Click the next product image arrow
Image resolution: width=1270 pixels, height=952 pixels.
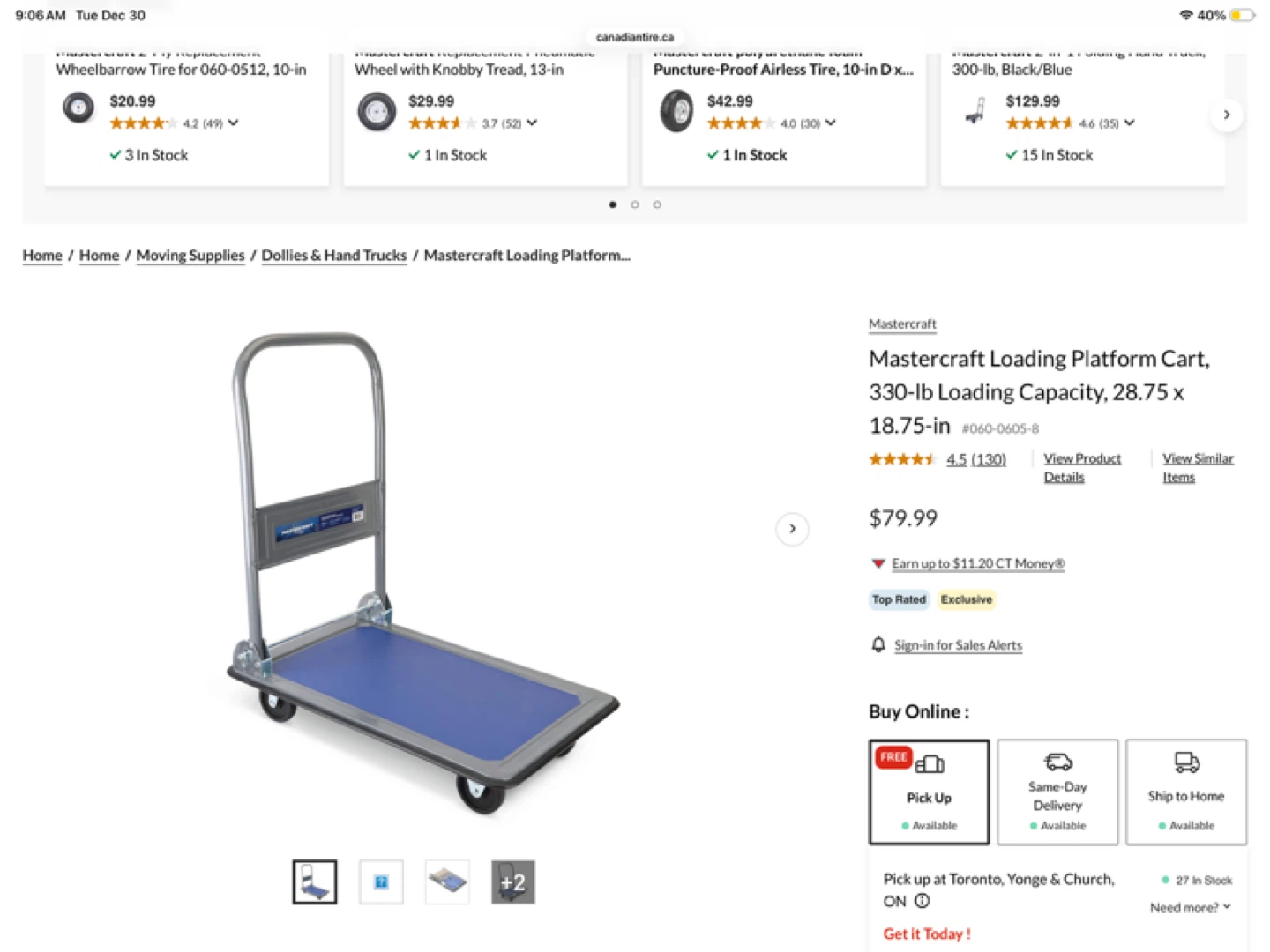click(792, 529)
